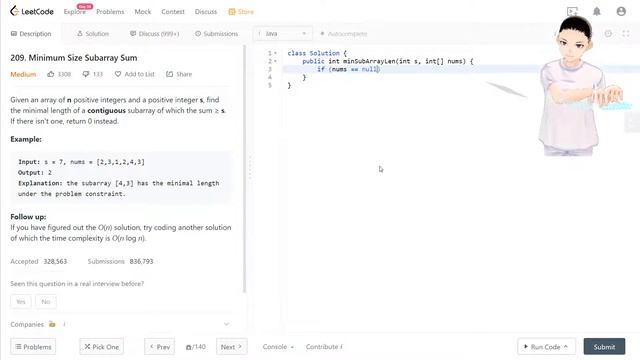
Task: Switch to the Discuss (999+) tab
Action: (x=154, y=33)
